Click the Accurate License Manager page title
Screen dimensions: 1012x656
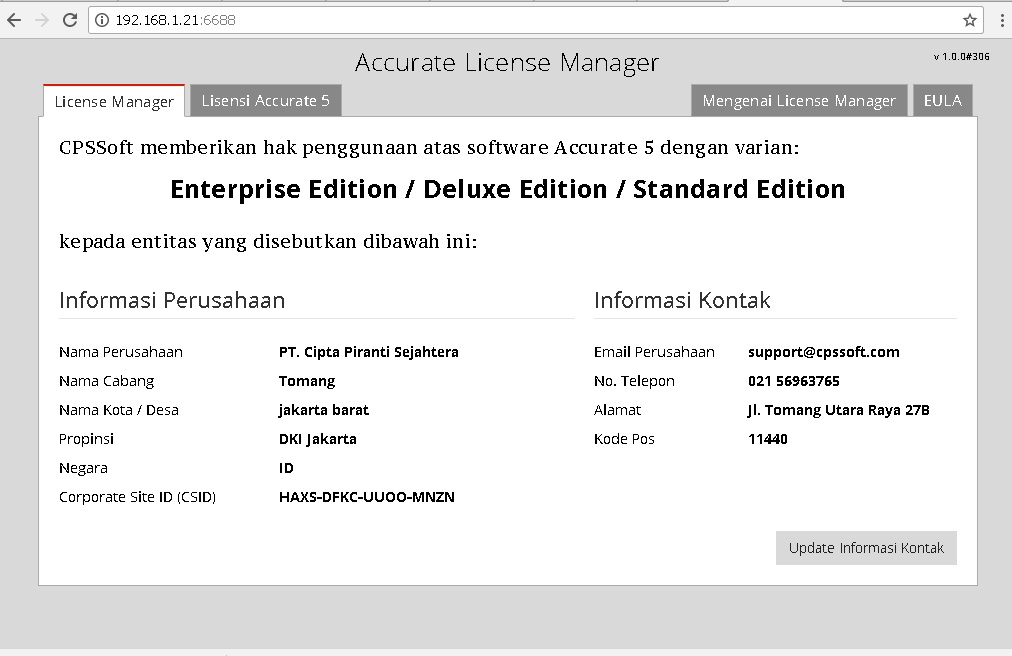[507, 63]
